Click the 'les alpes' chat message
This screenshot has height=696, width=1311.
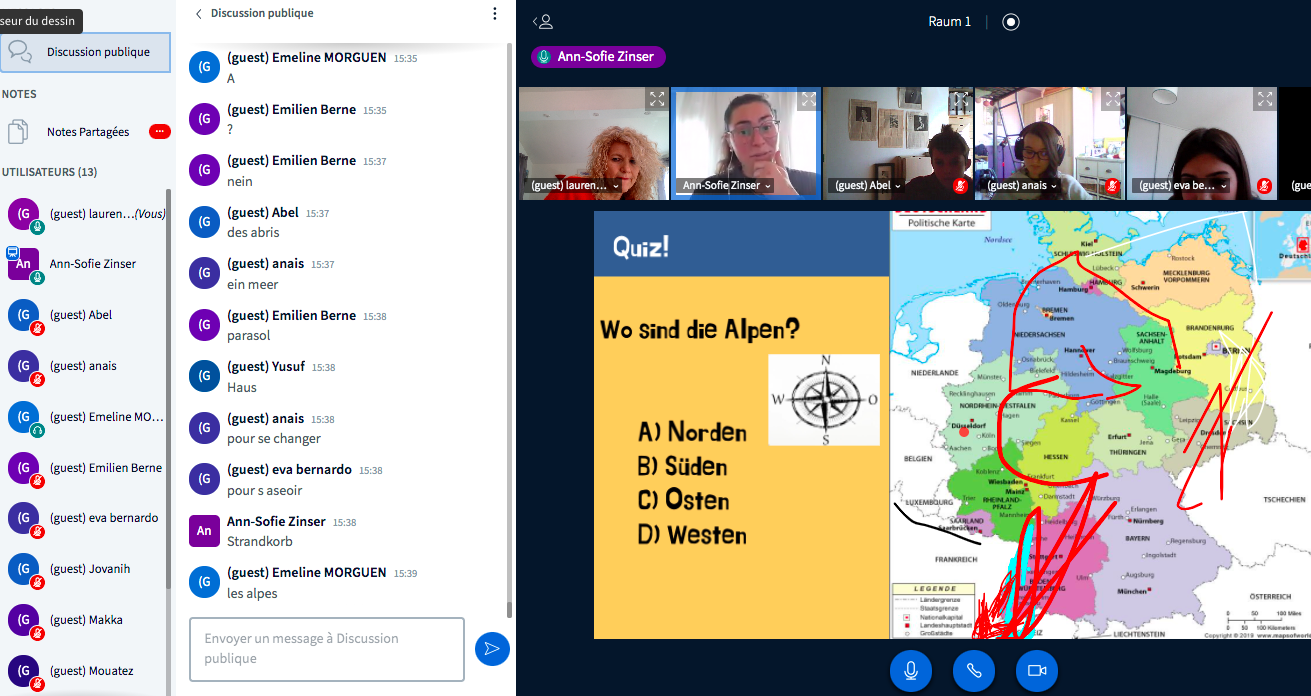pyautogui.click(x=252, y=593)
